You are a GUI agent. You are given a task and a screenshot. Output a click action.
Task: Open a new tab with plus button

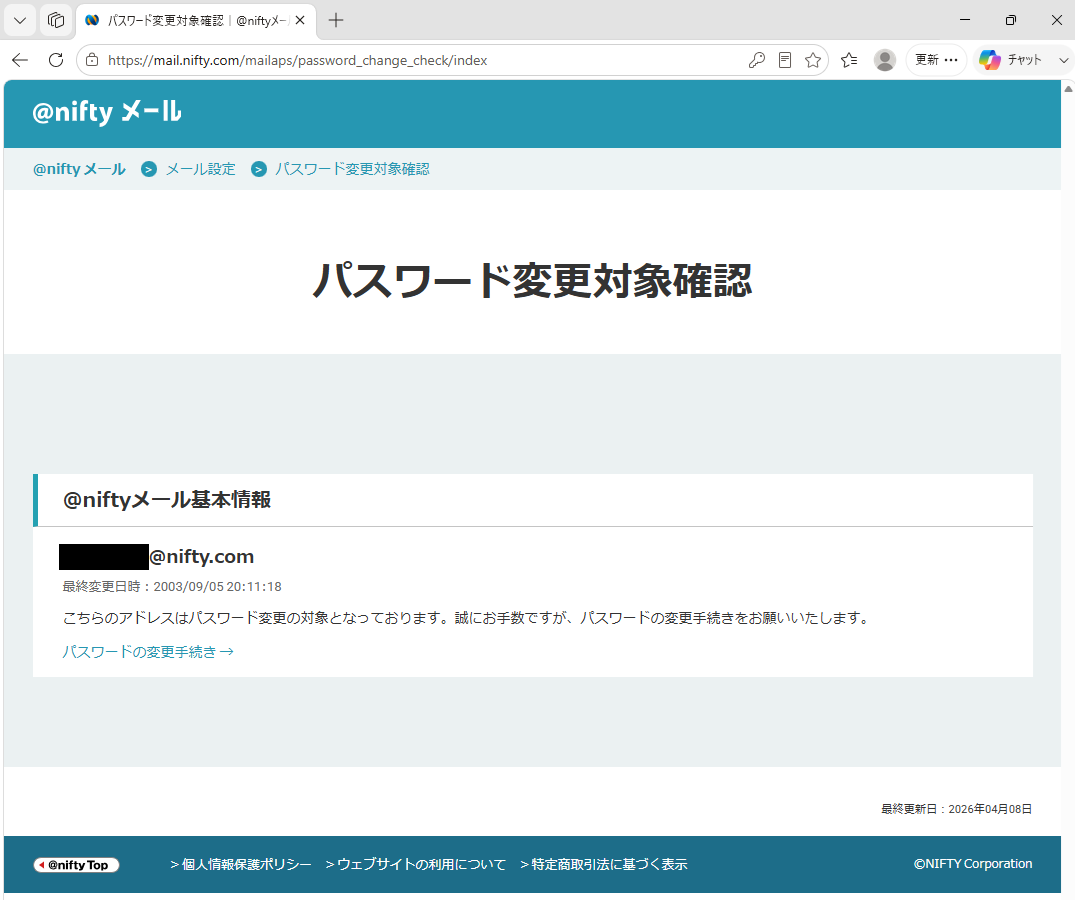pyautogui.click(x=336, y=21)
